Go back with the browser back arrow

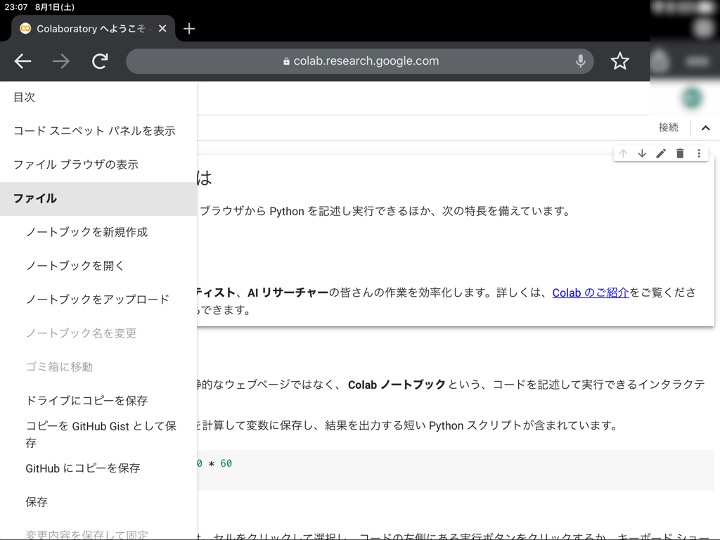pyautogui.click(x=22, y=61)
